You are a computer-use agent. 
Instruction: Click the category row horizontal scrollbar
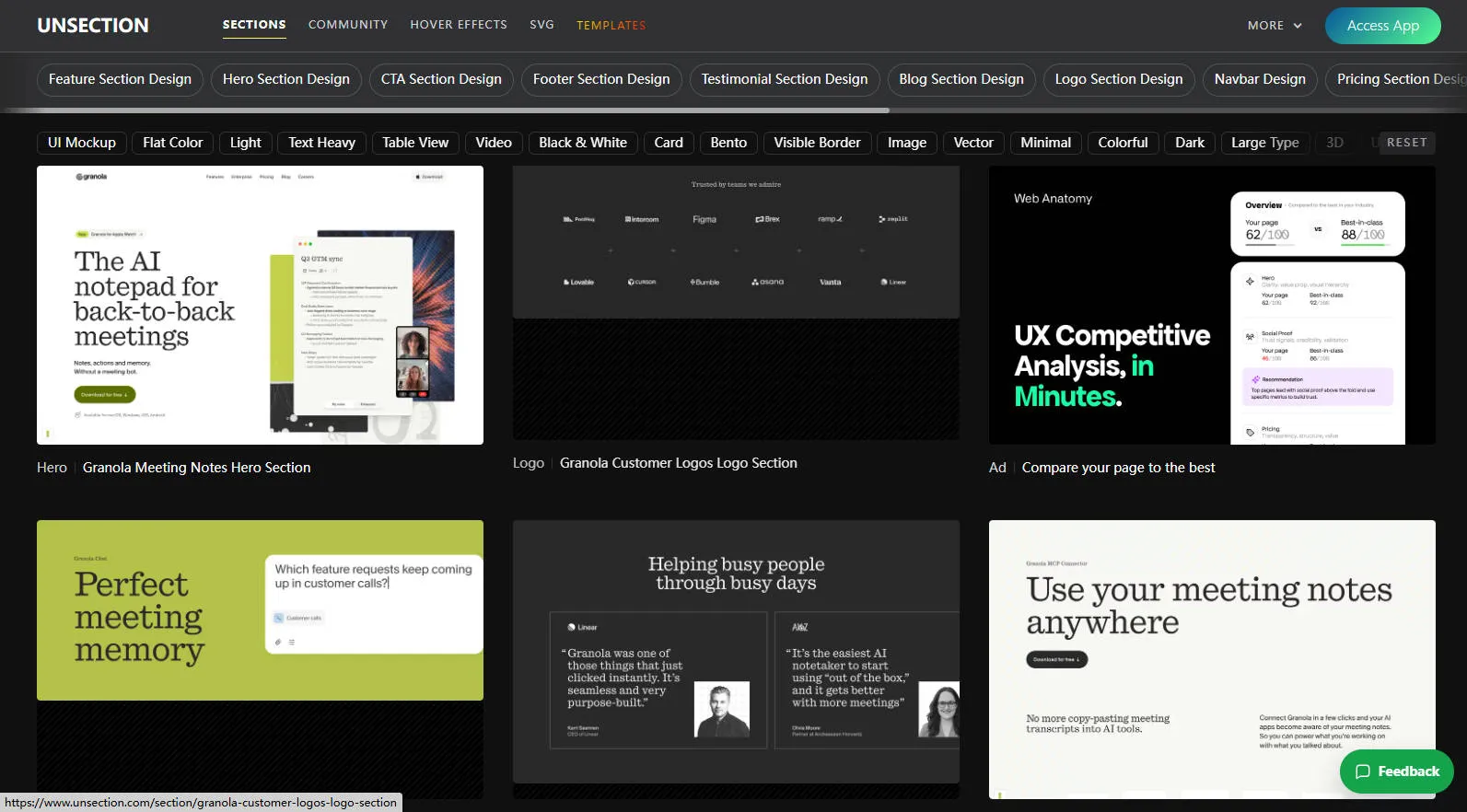point(447,110)
